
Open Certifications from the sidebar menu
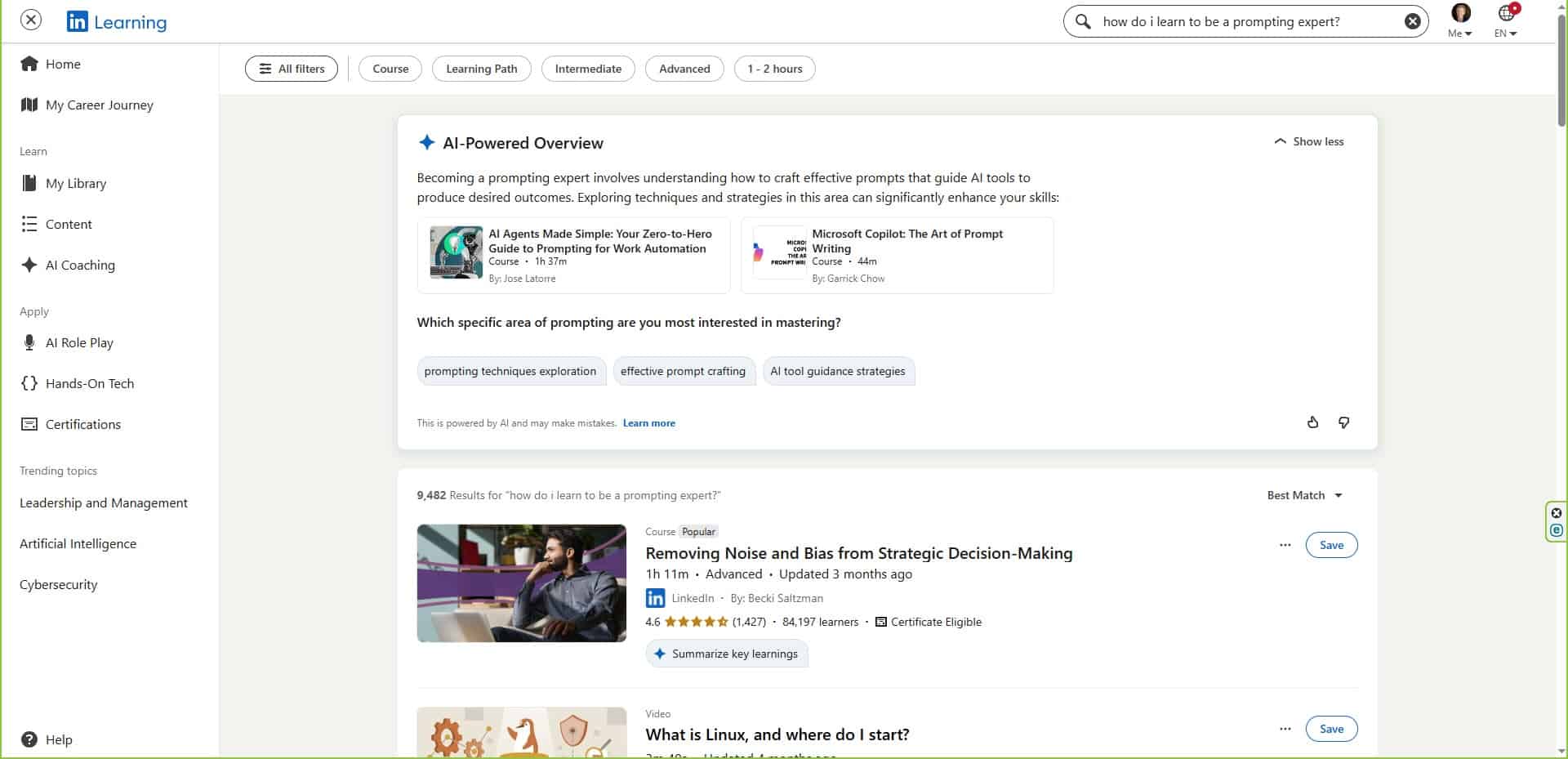(x=82, y=424)
